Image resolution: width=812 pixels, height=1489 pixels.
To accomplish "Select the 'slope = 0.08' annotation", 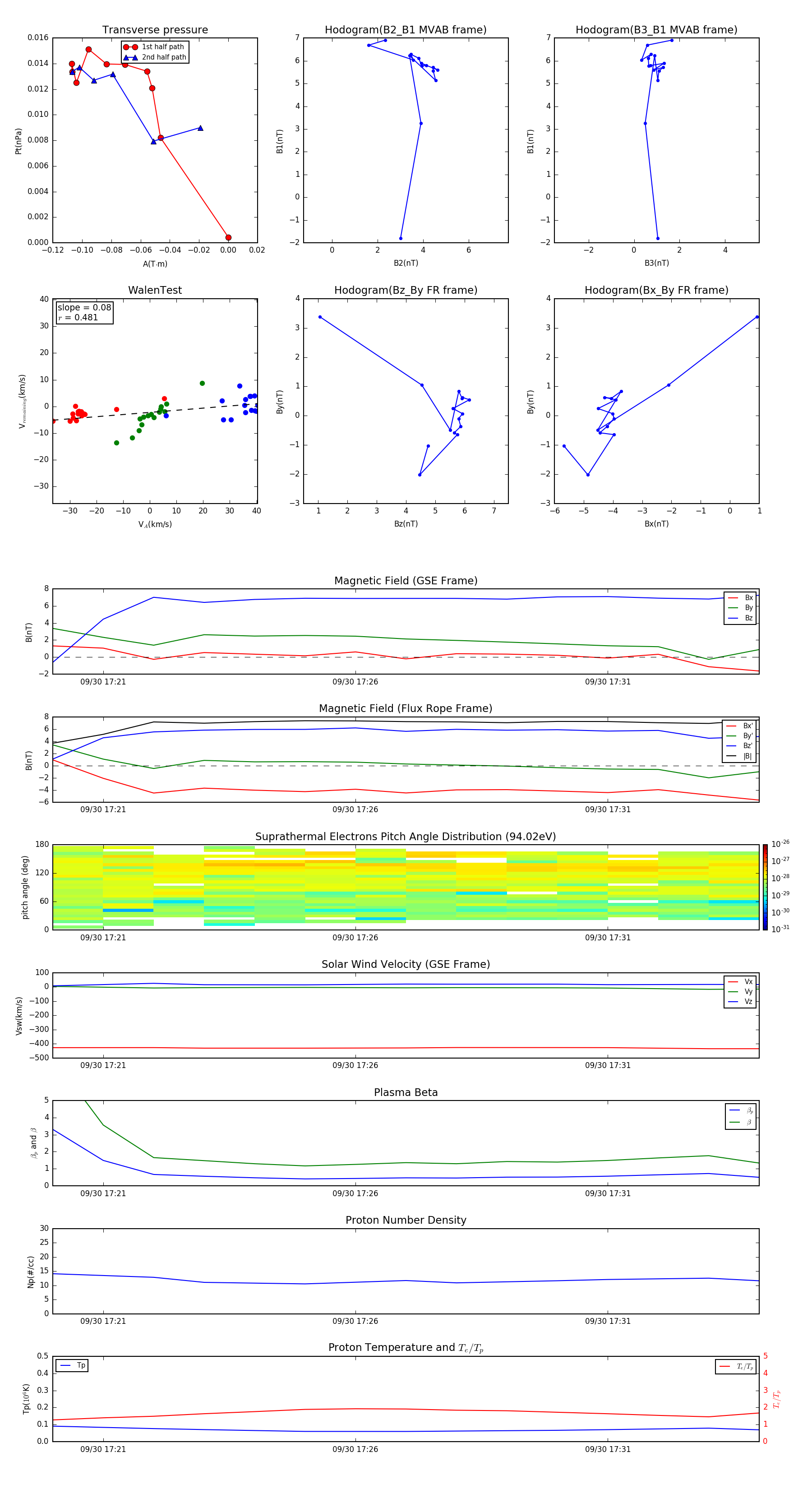I will point(84,308).
